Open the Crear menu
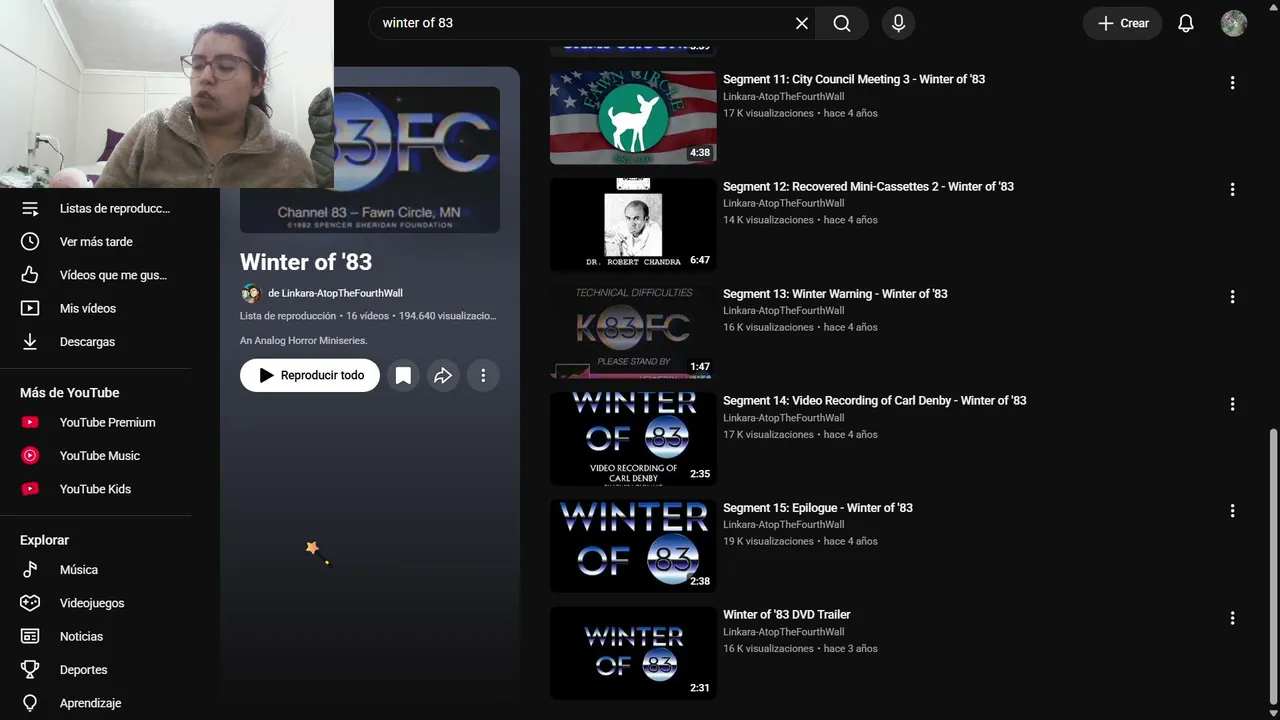Image resolution: width=1280 pixels, height=720 pixels. tap(1123, 23)
